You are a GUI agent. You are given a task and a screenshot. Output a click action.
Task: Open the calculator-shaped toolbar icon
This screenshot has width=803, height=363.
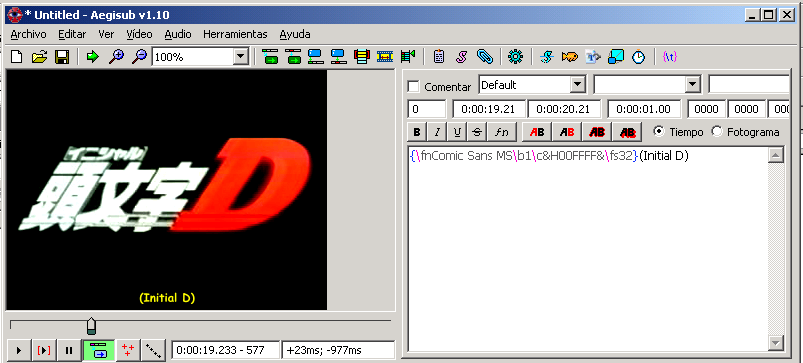(438, 57)
